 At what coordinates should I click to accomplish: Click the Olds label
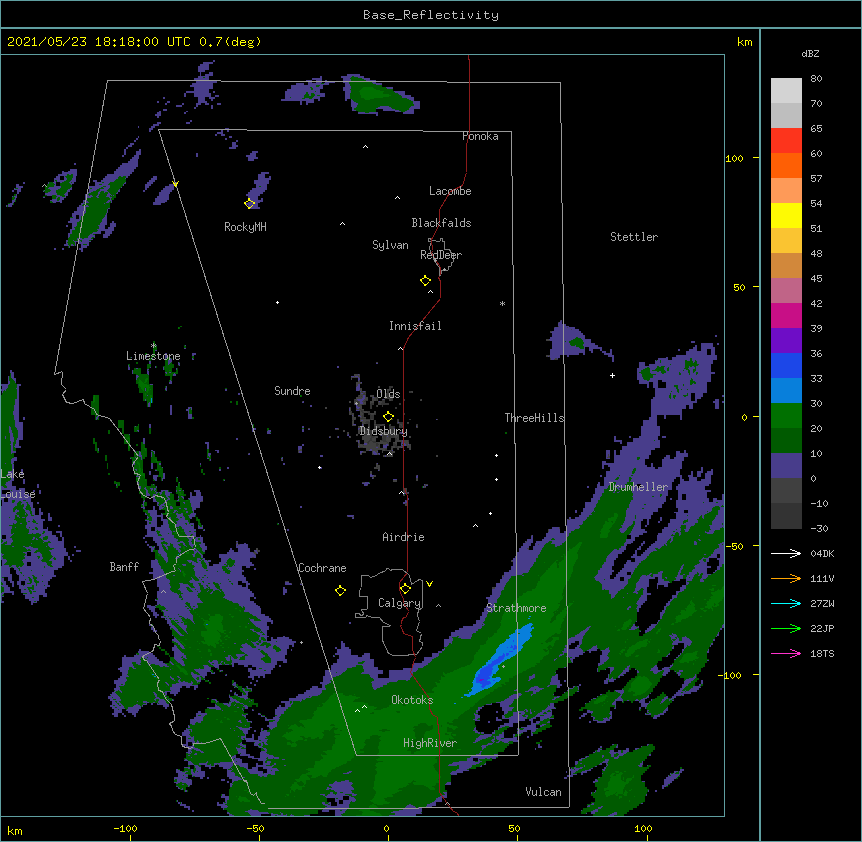click(x=388, y=394)
